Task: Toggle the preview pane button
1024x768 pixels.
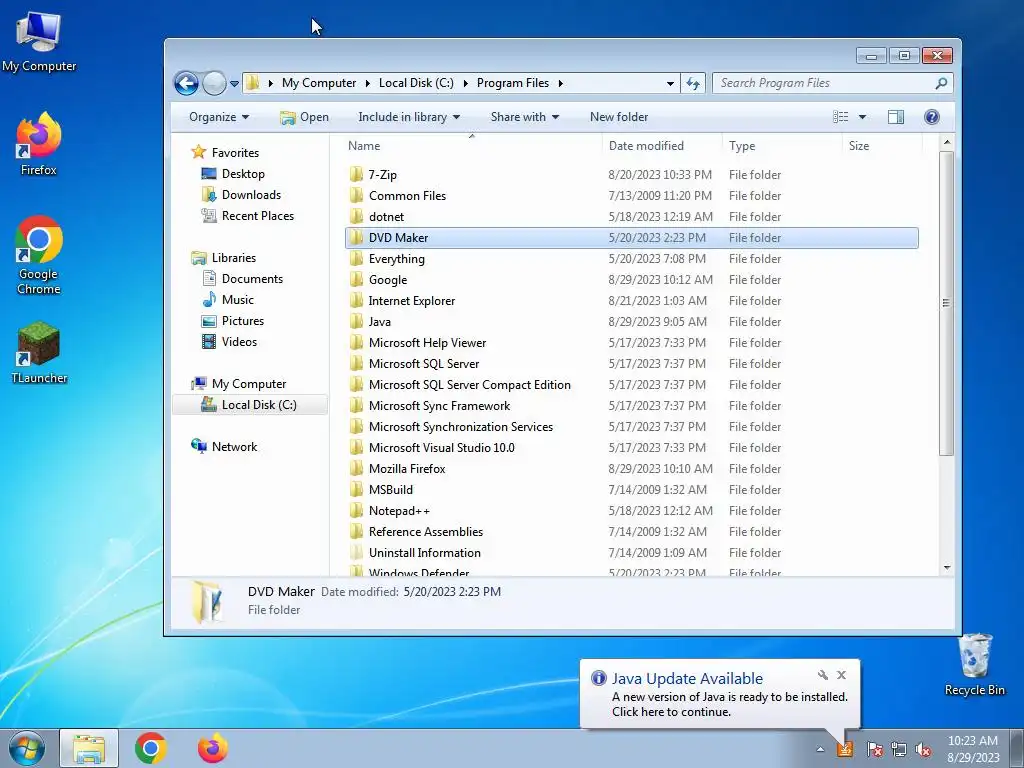Action: tap(896, 117)
